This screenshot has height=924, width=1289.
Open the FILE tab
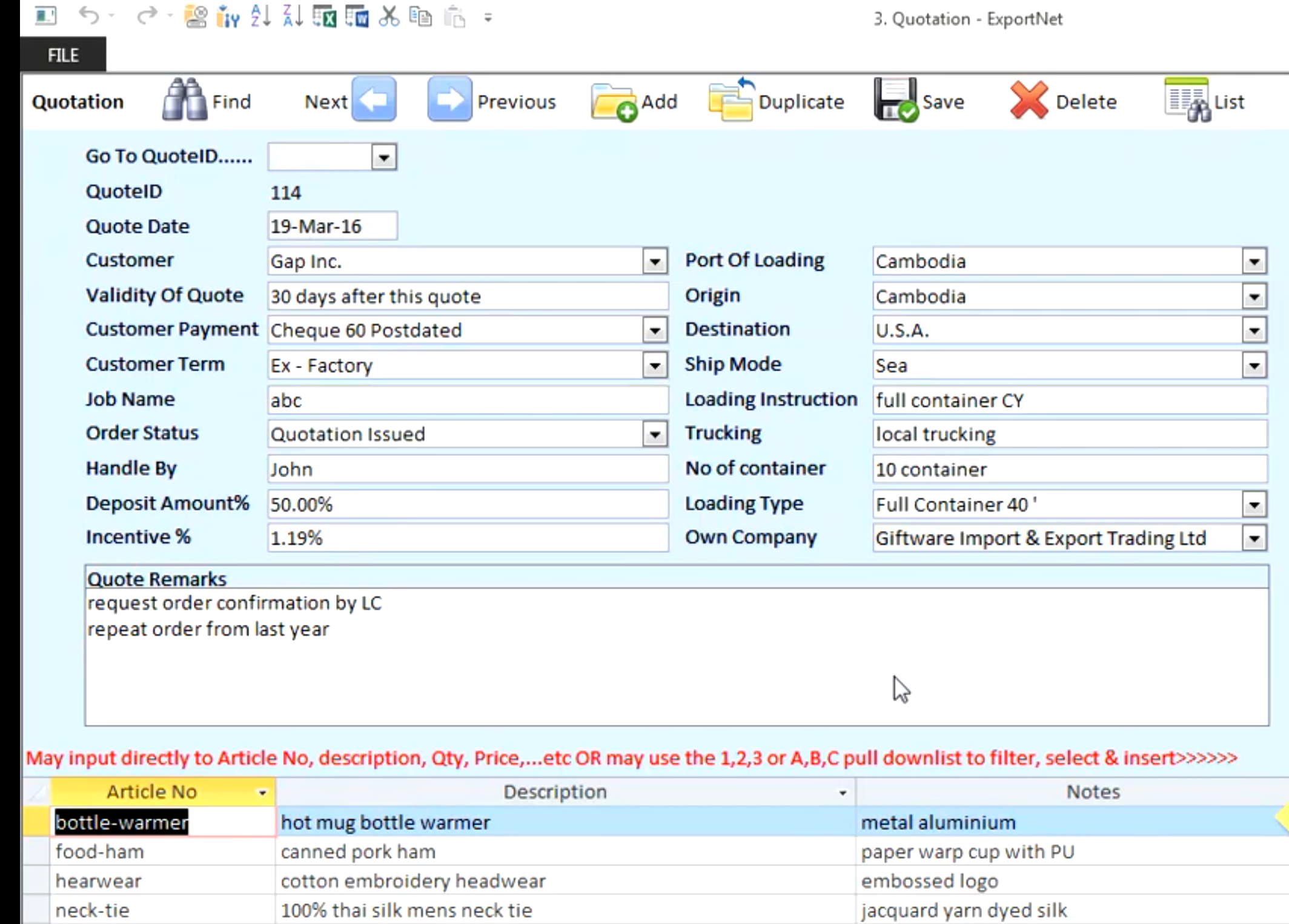point(63,55)
